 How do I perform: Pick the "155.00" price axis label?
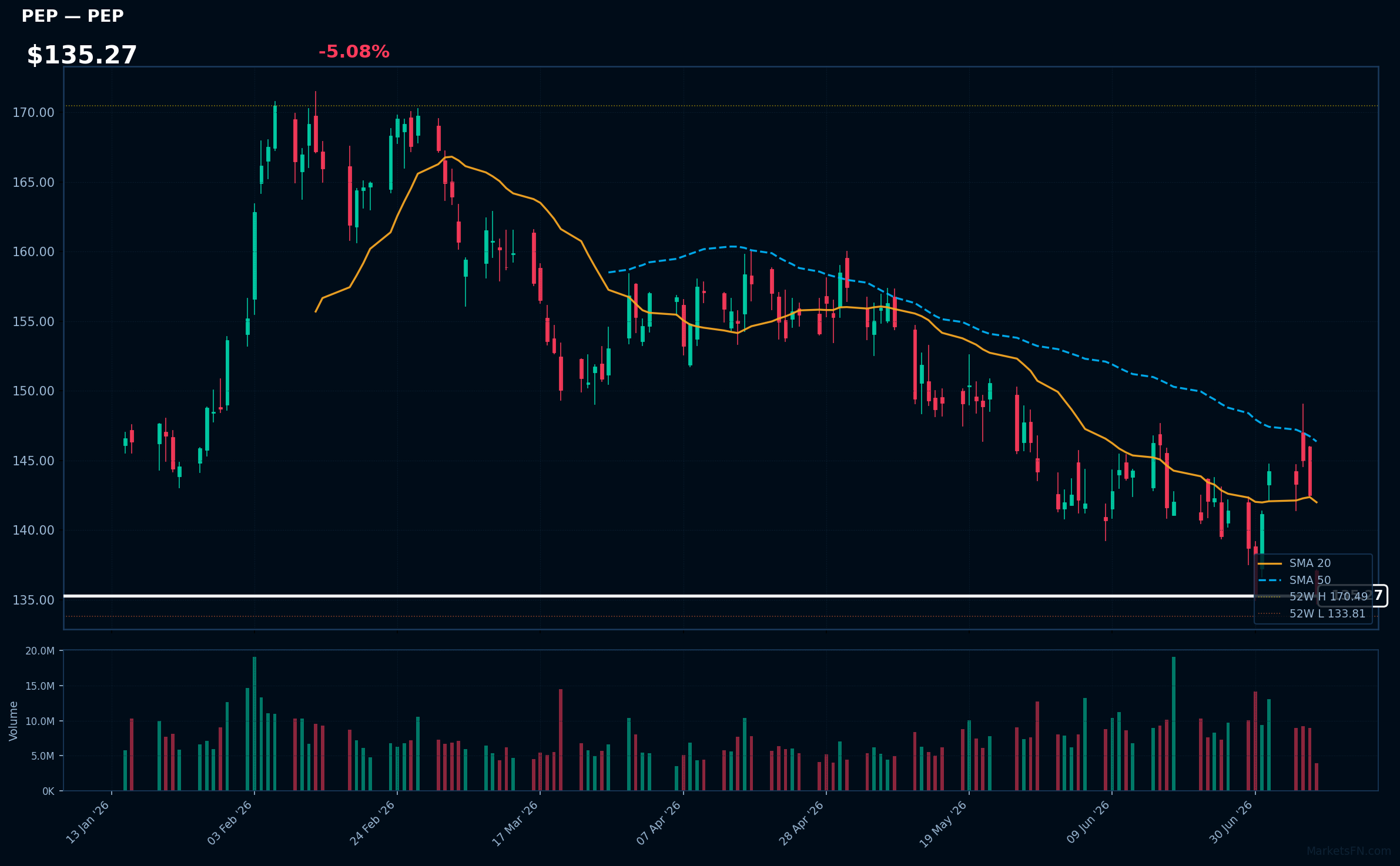click(x=34, y=321)
